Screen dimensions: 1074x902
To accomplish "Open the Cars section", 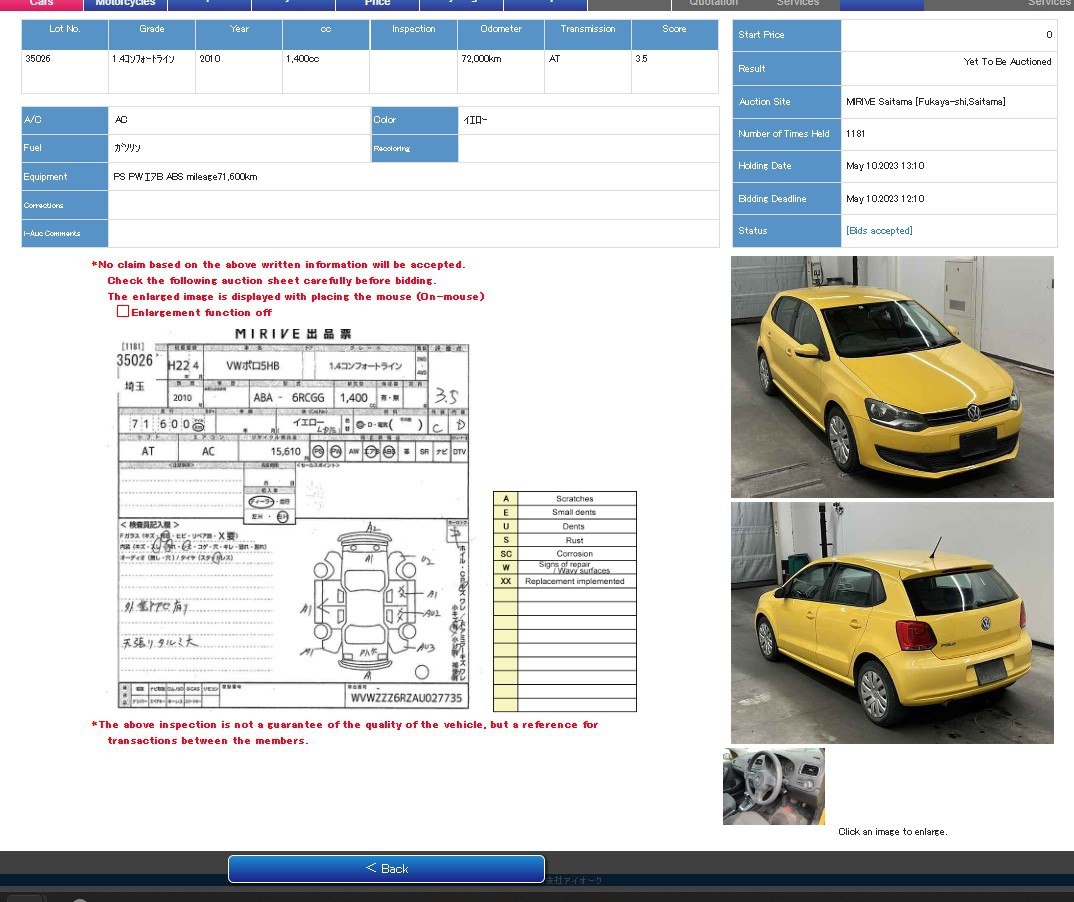I will (40, 4).
